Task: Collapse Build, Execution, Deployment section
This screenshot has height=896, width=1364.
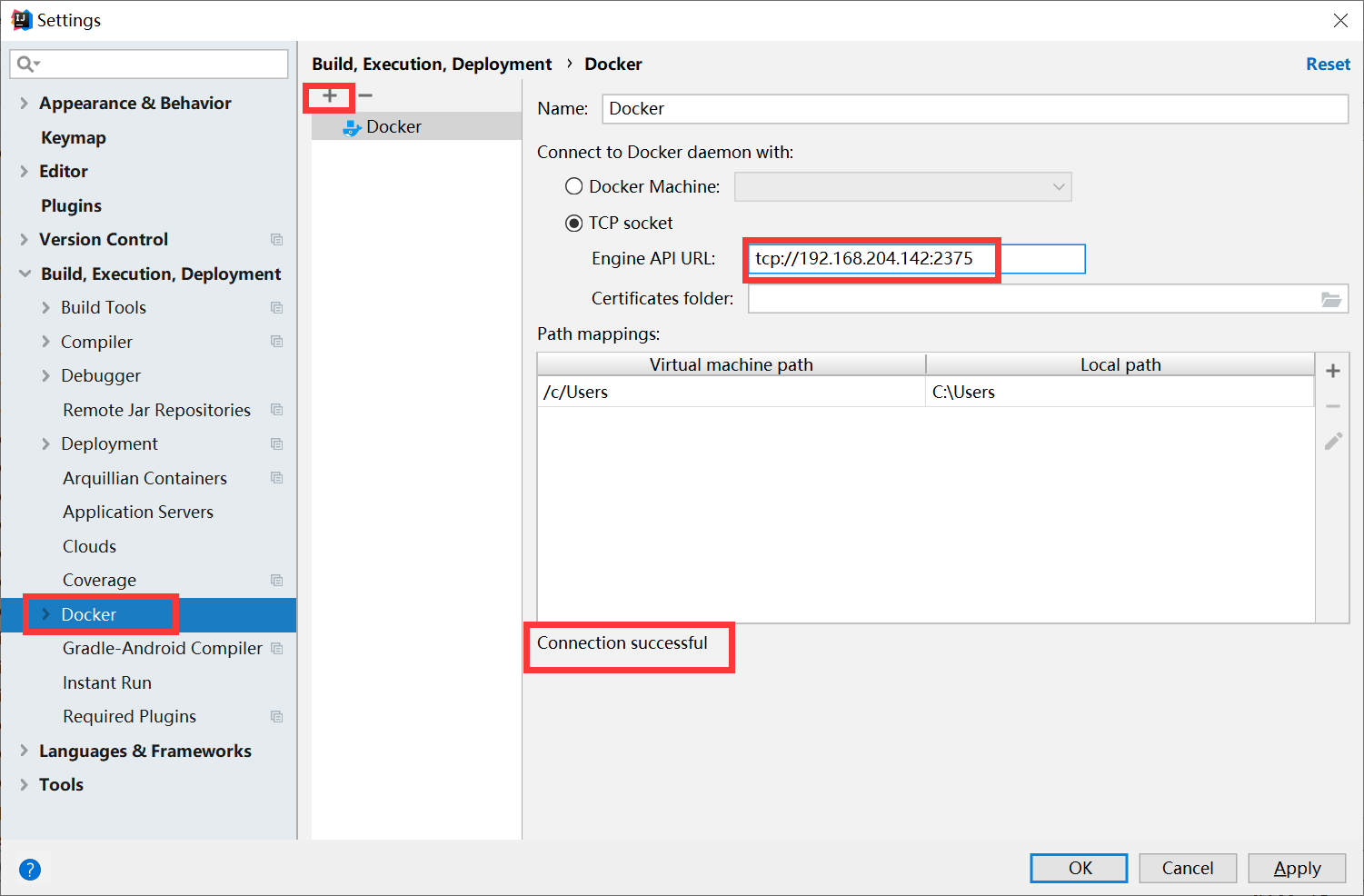Action: [25, 274]
